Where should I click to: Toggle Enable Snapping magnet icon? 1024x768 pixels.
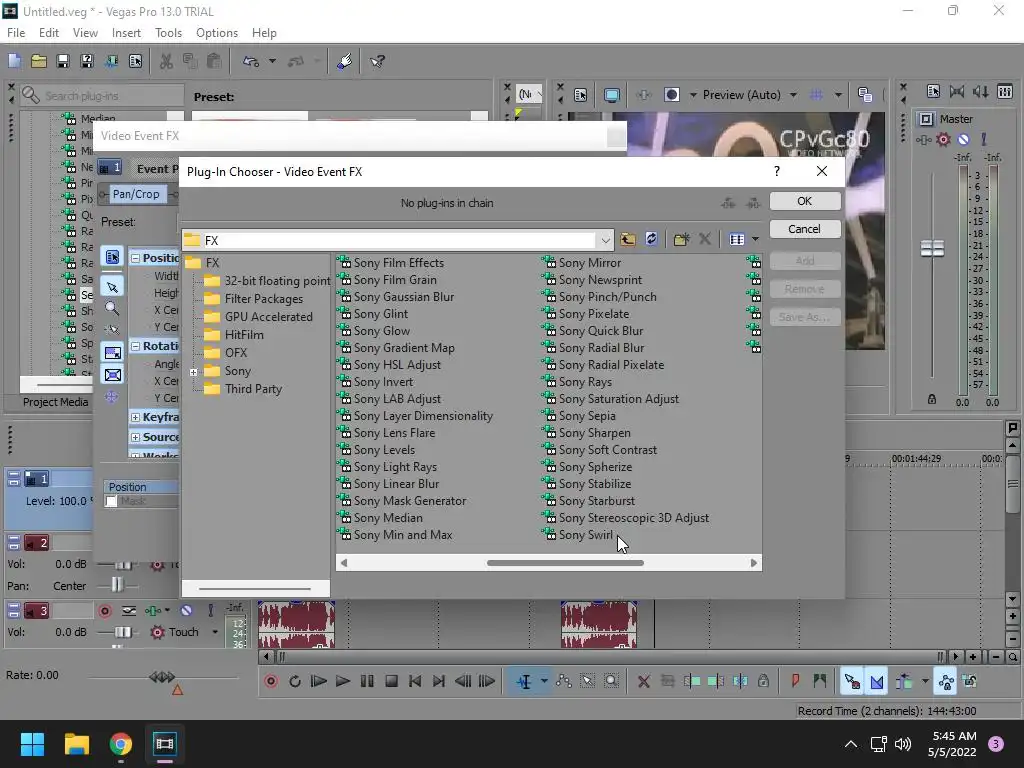click(852, 681)
